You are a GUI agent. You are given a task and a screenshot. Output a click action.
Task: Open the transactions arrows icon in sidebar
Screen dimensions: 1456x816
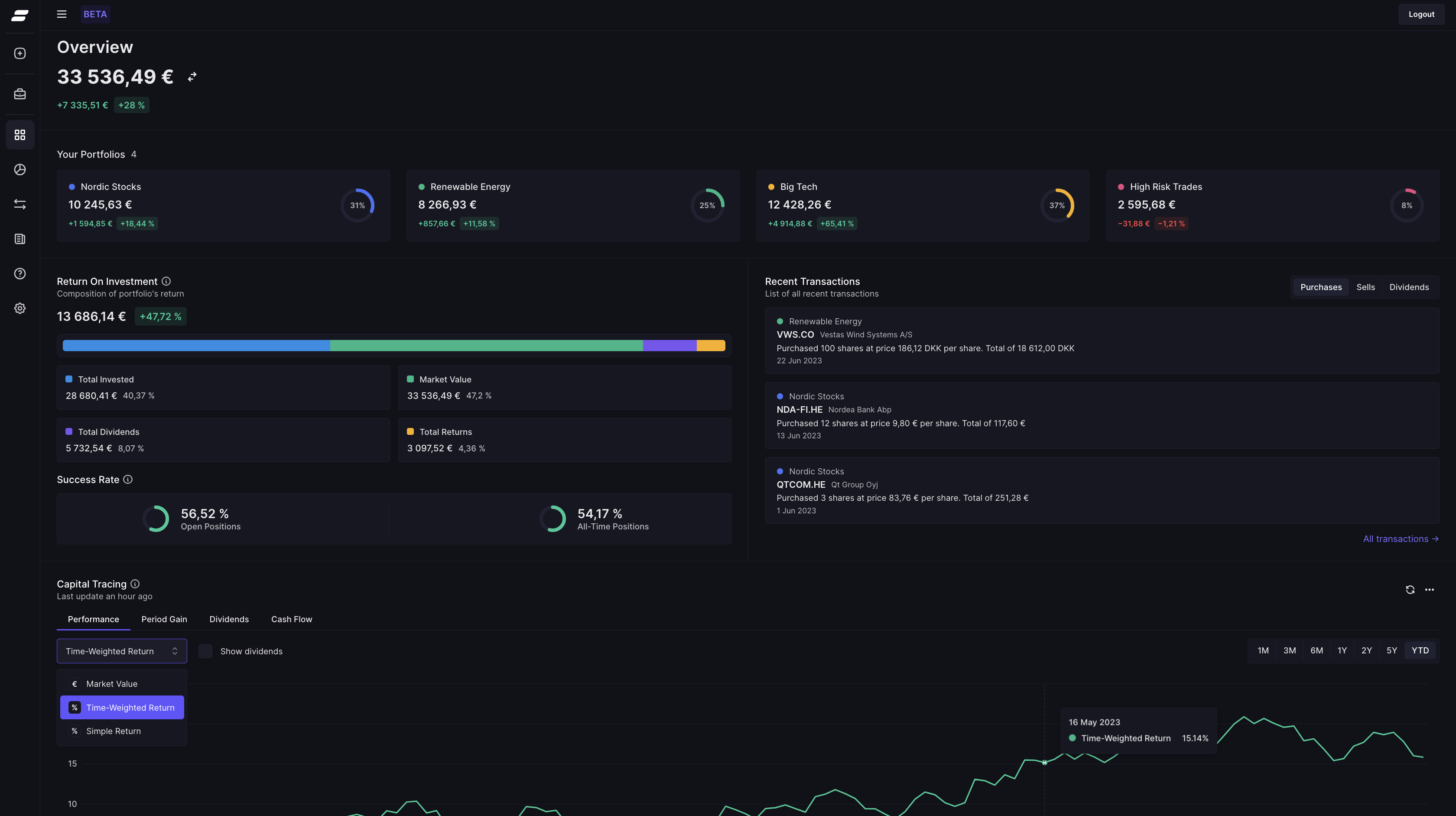pyautogui.click(x=20, y=204)
